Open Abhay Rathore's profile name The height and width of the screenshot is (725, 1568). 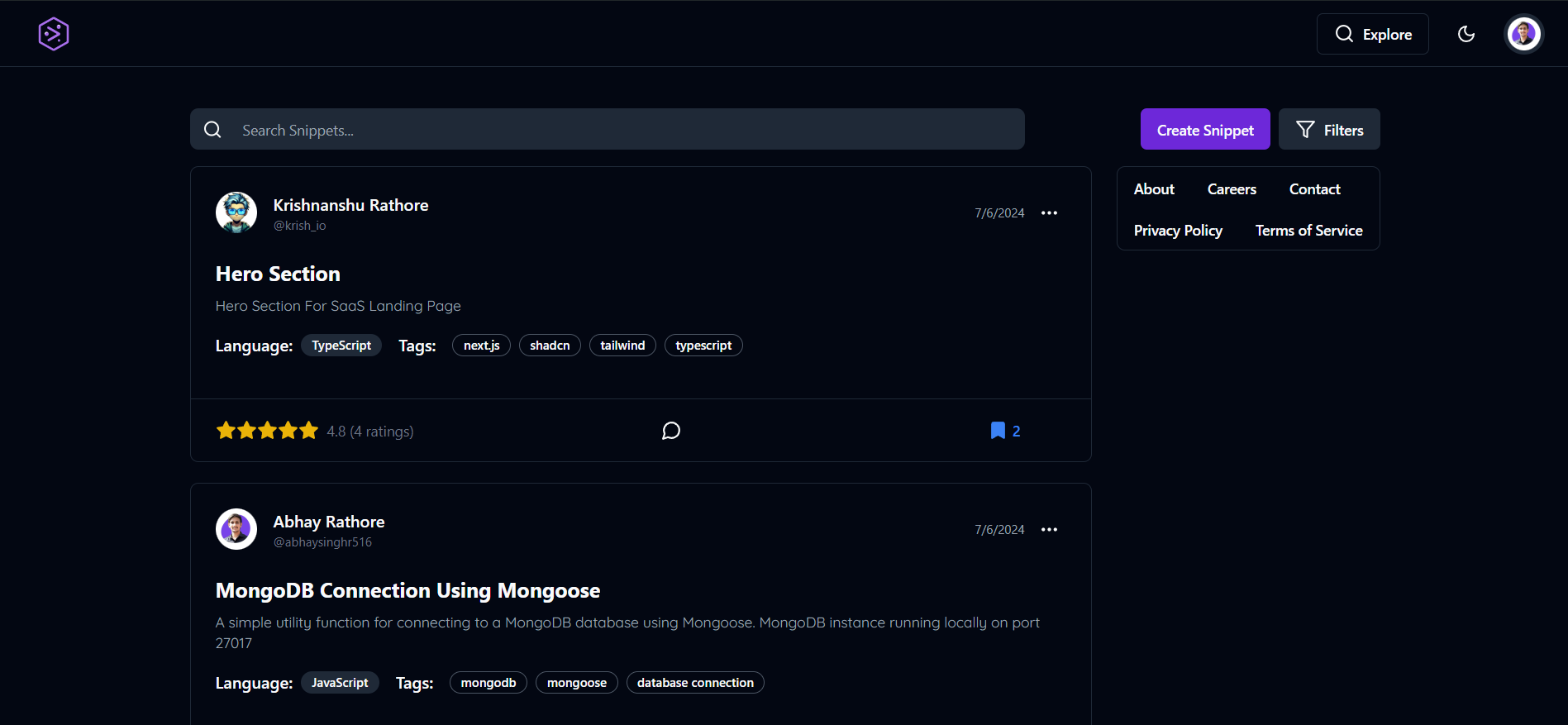click(x=329, y=522)
